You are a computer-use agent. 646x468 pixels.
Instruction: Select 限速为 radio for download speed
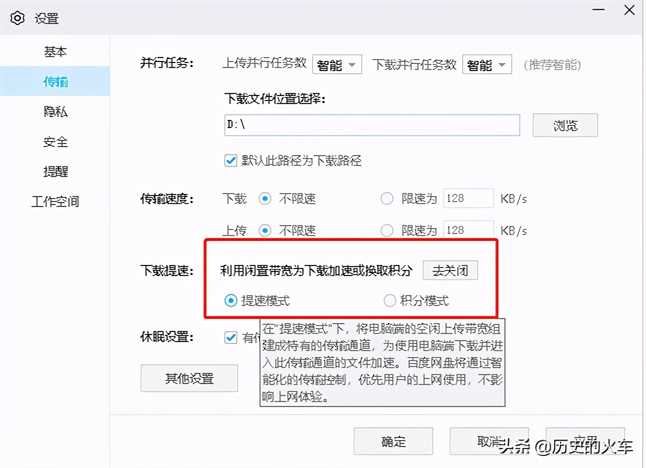point(387,198)
